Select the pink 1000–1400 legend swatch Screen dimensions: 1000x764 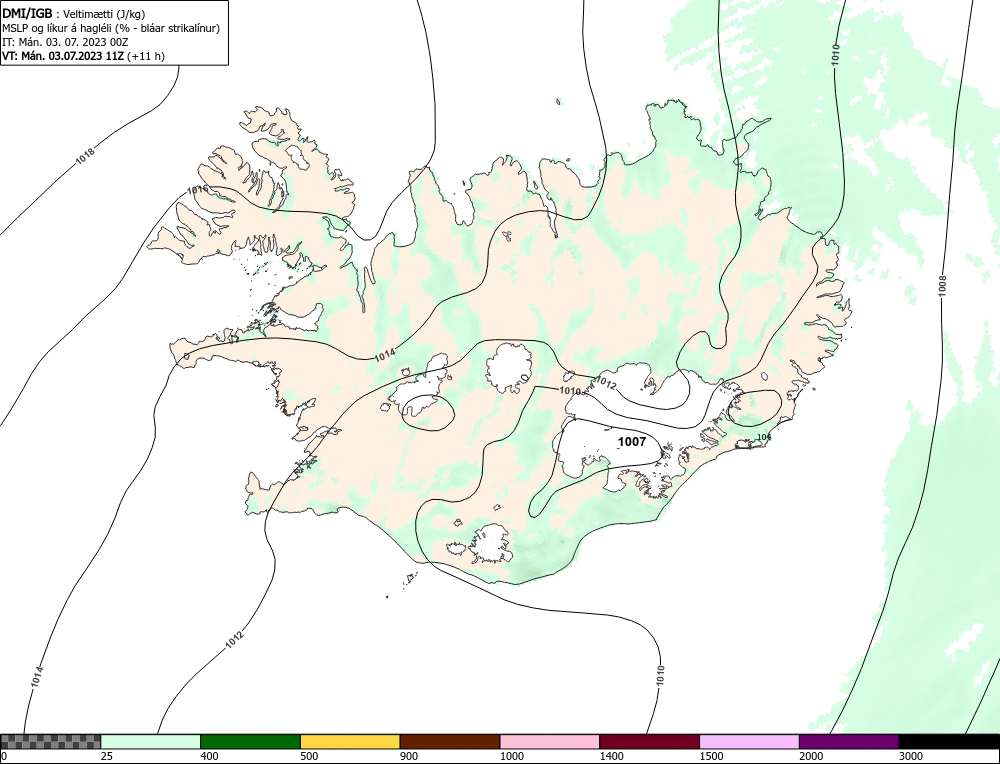(x=550, y=741)
